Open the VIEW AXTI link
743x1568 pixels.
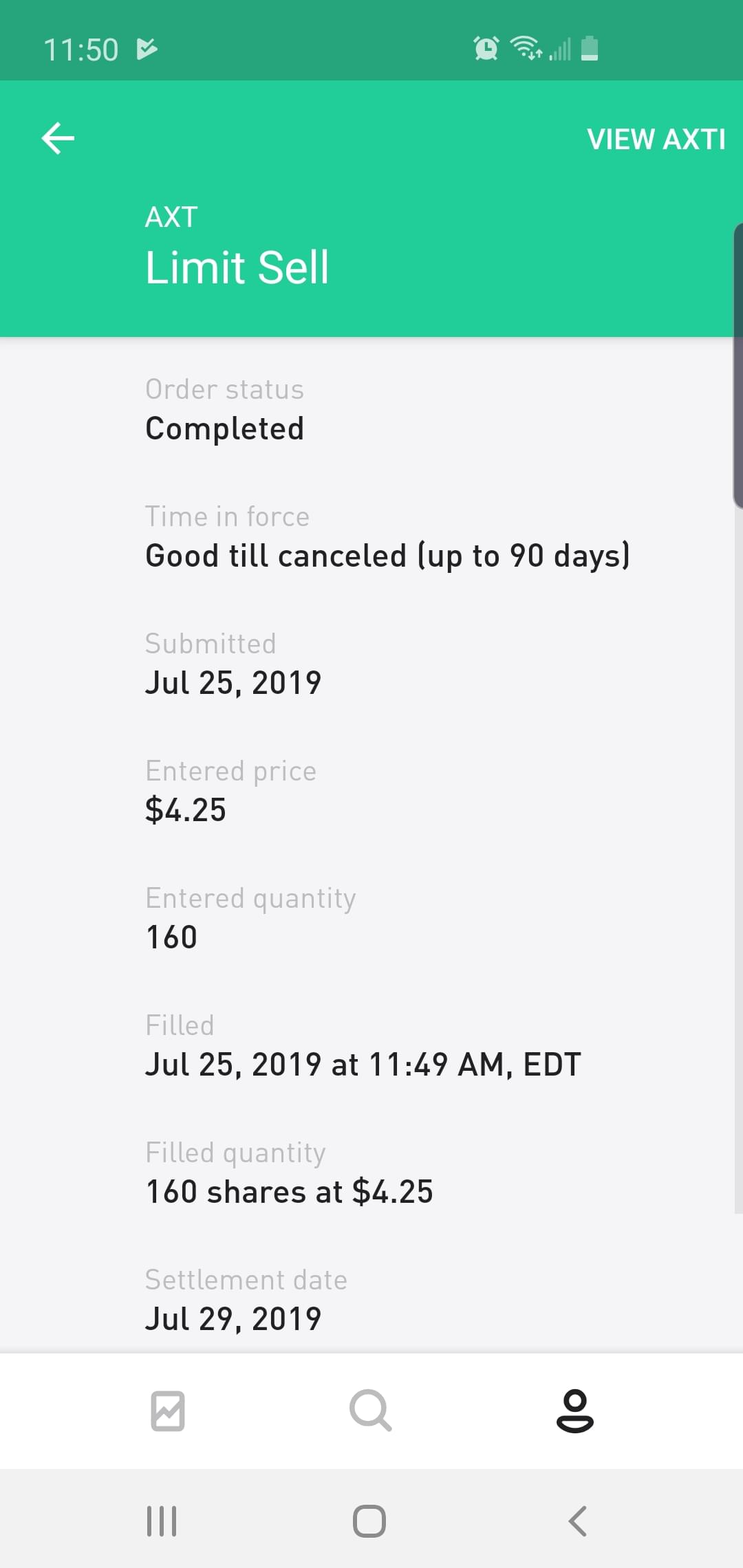[656, 140]
